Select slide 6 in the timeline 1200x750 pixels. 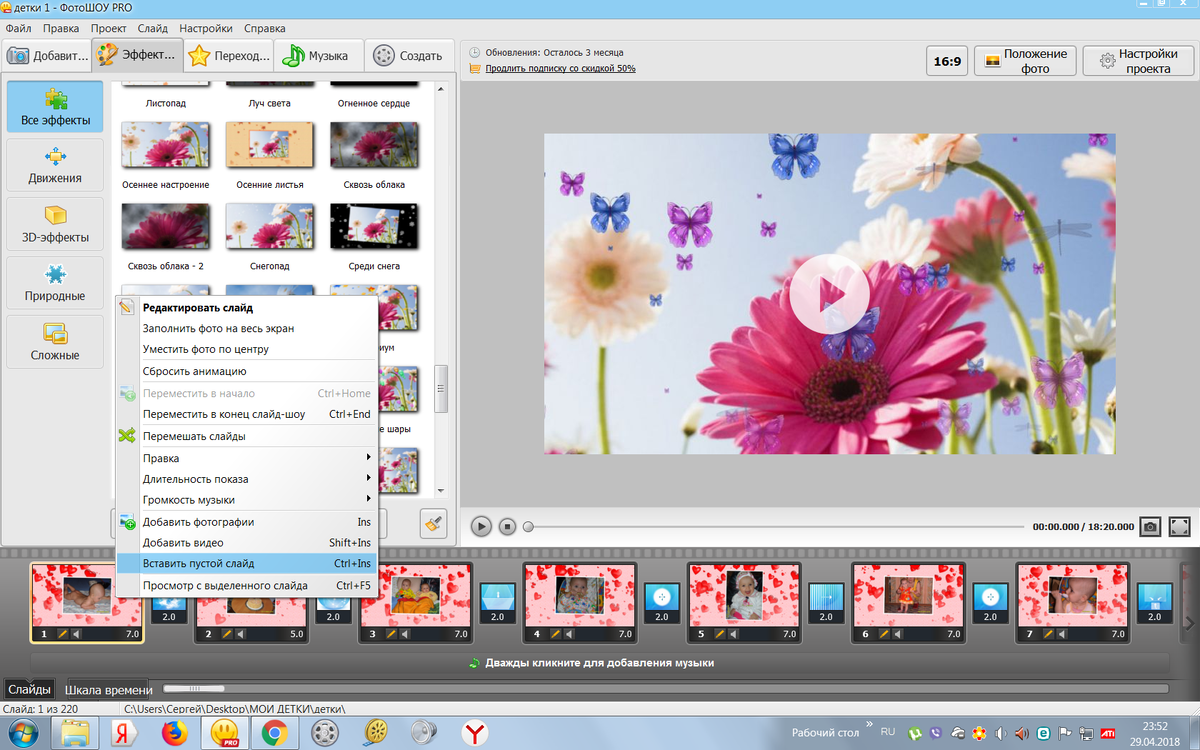pos(908,602)
